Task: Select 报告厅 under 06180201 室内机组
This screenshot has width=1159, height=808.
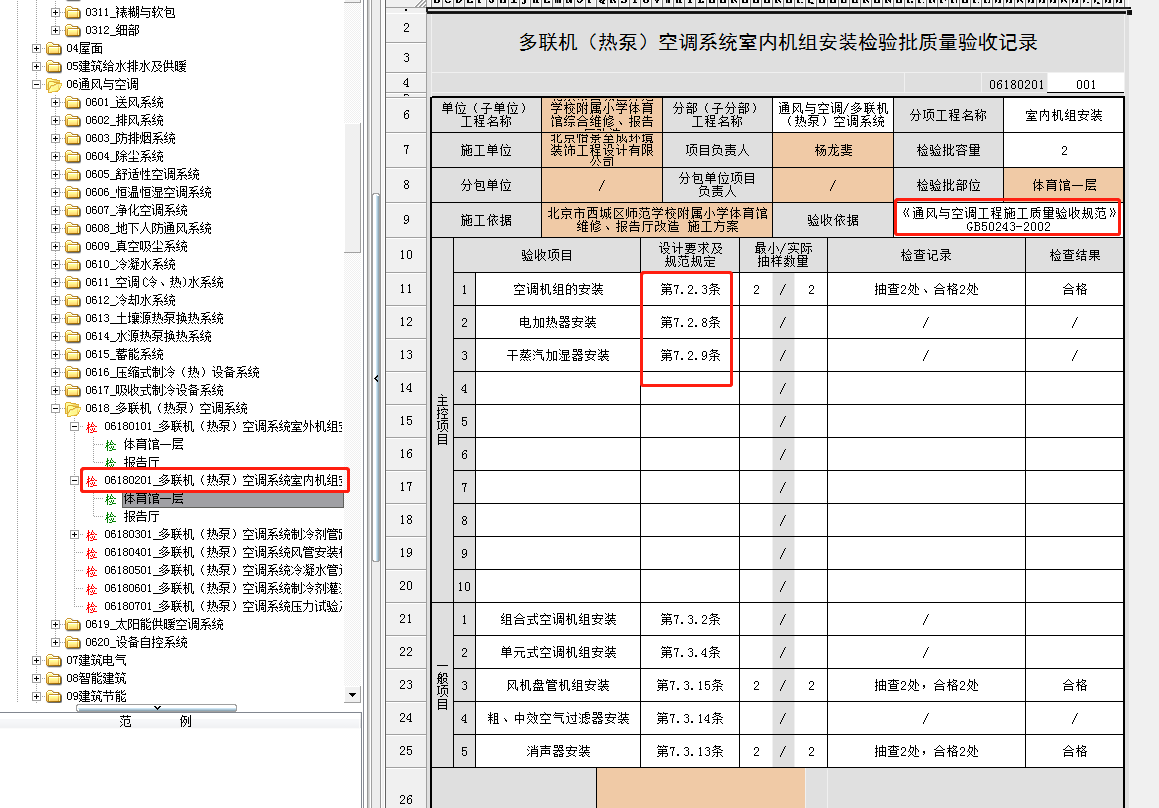Action: (x=141, y=517)
